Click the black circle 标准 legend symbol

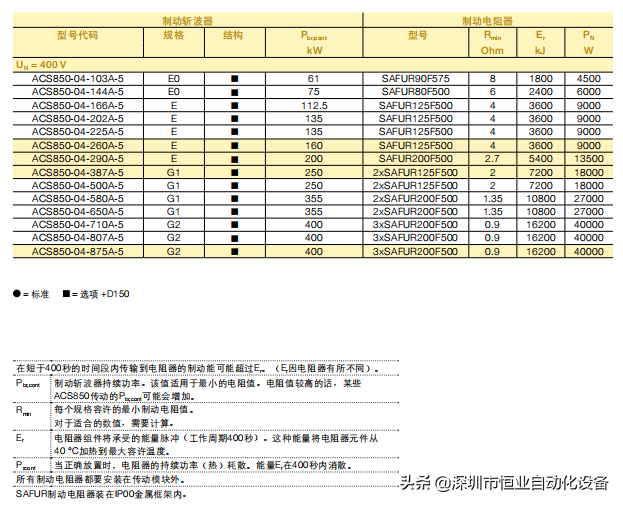16,294
